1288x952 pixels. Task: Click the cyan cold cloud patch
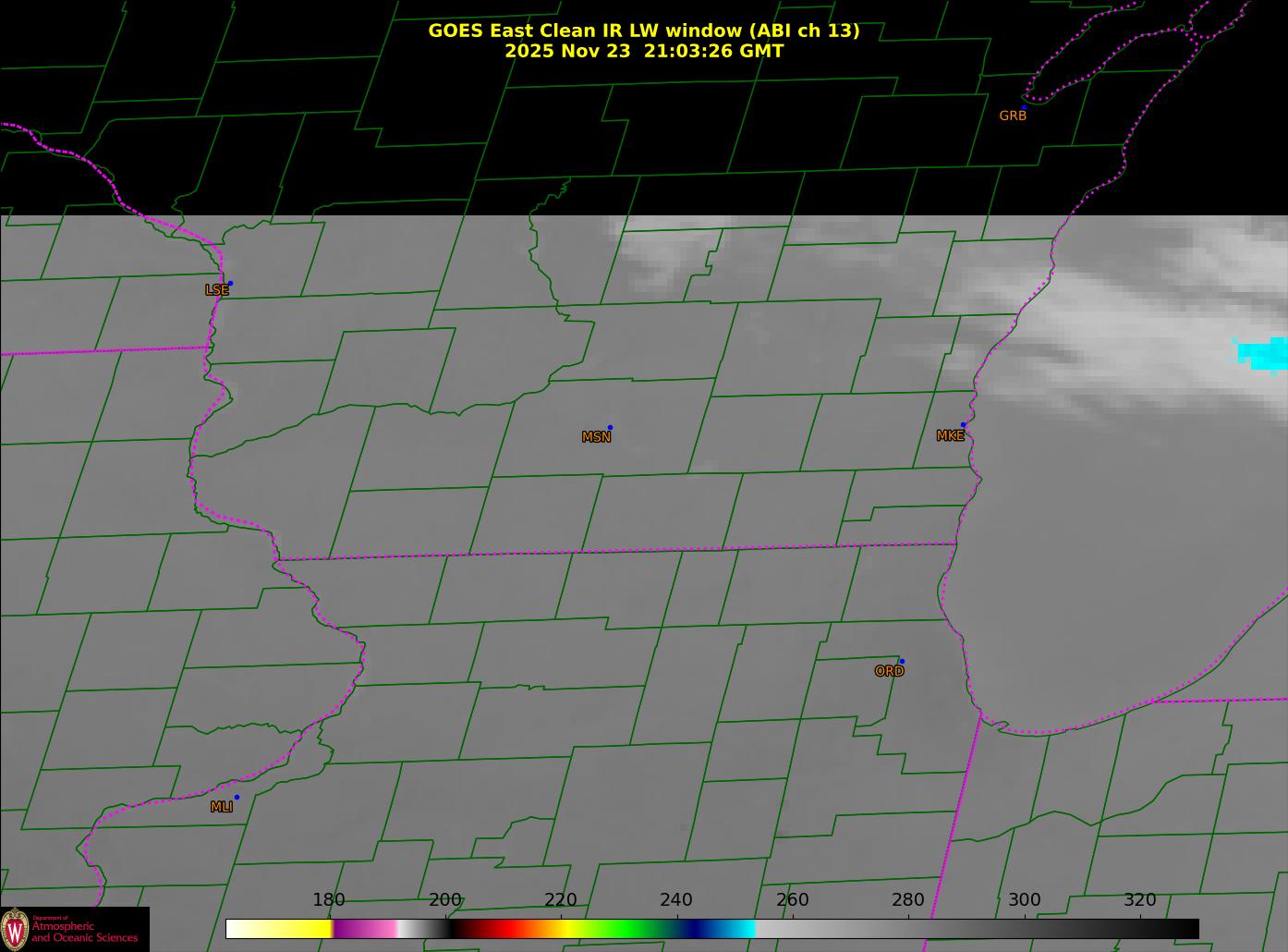1264,353
